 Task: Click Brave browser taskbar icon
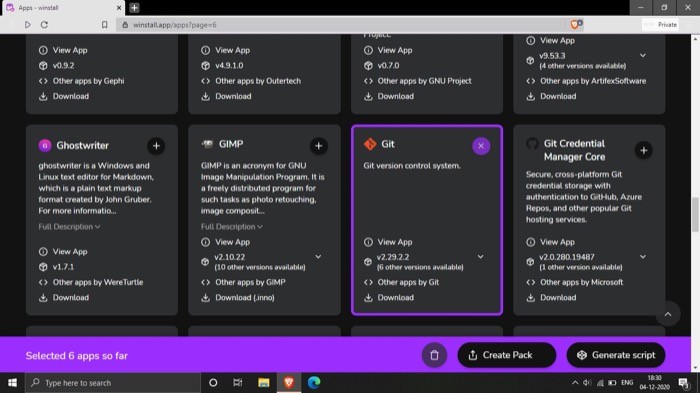click(x=289, y=383)
